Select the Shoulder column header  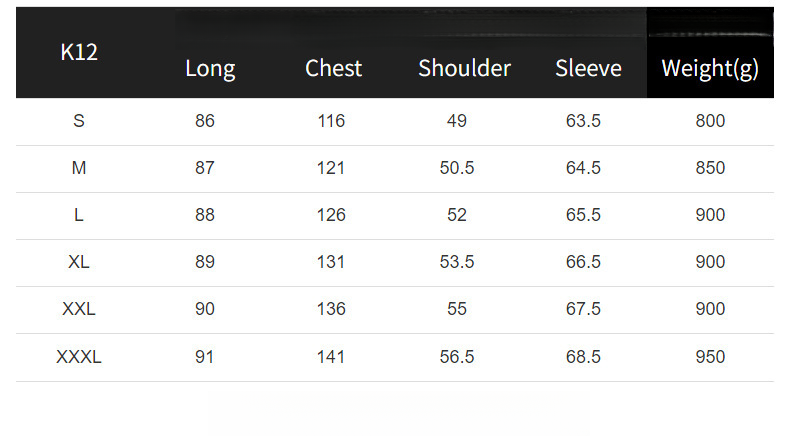pos(464,69)
